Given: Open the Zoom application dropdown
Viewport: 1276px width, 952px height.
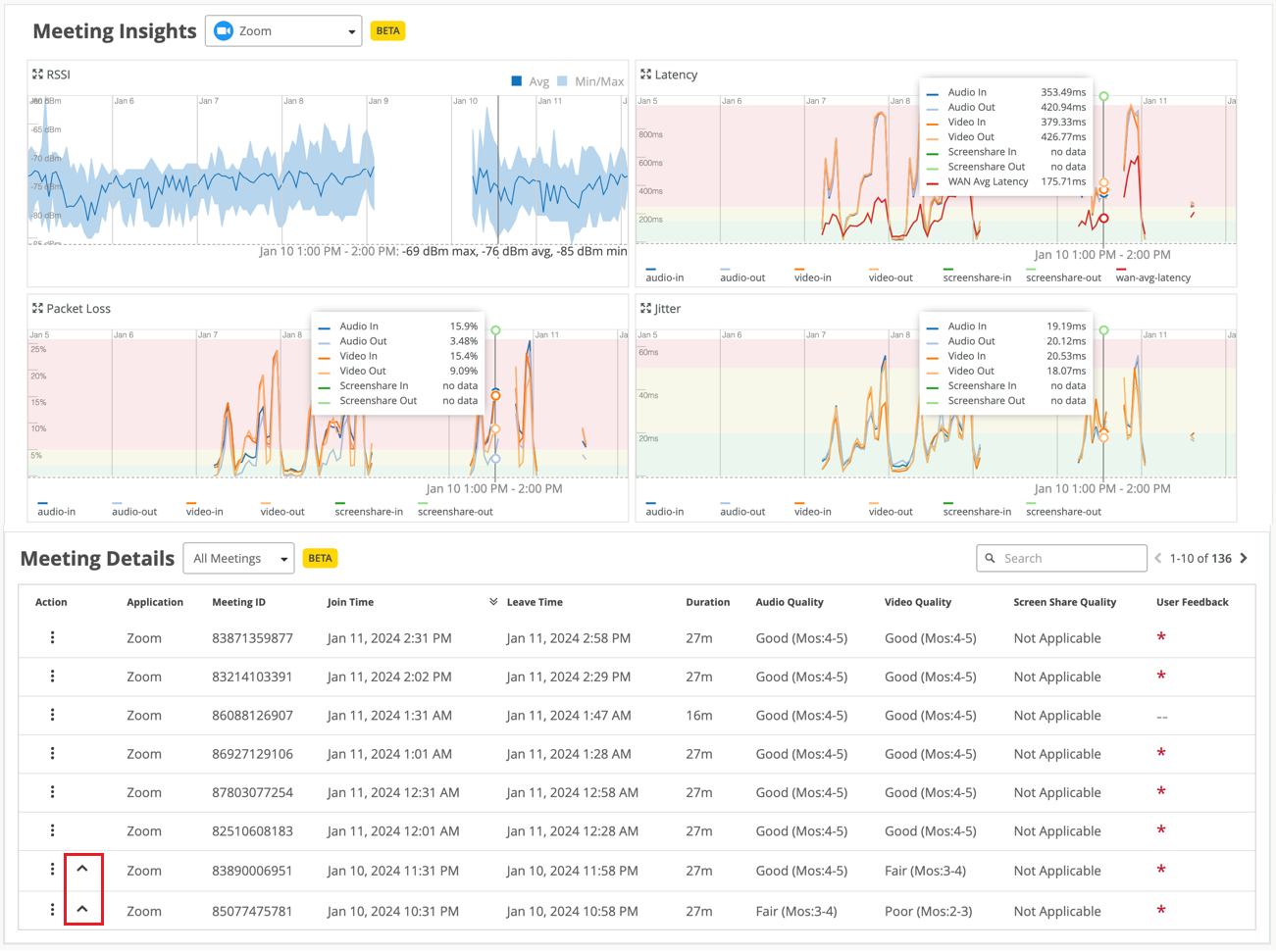Looking at the screenshot, I should [x=283, y=31].
